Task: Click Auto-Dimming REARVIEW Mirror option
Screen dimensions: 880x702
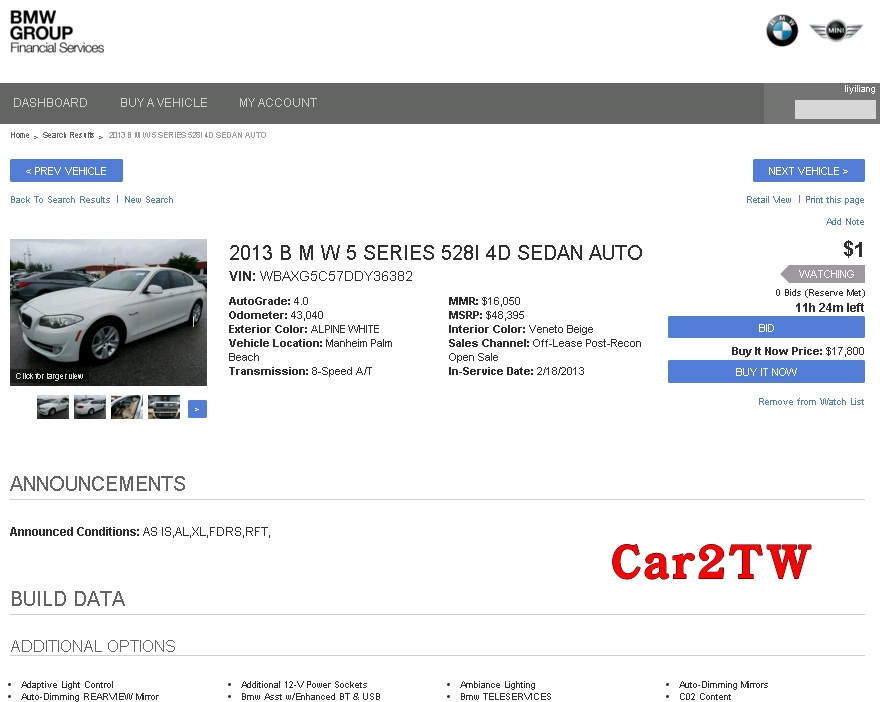Action: coord(90,697)
